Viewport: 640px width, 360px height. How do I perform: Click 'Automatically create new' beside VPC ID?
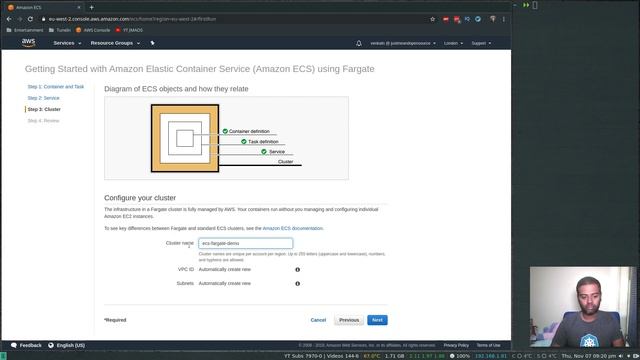pos(224,269)
